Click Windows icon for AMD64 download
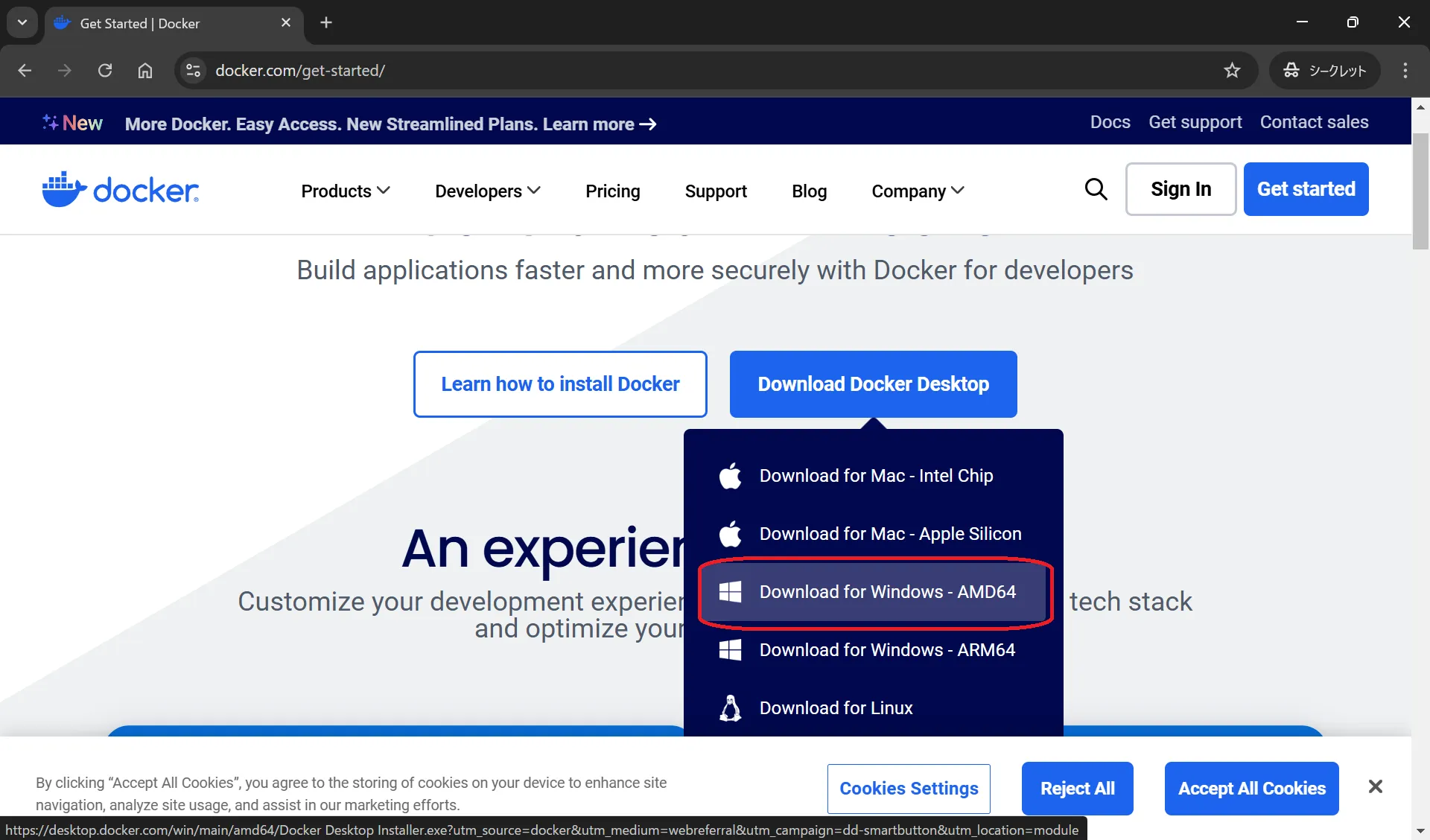This screenshot has width=1430, height=840. (730, 592)
